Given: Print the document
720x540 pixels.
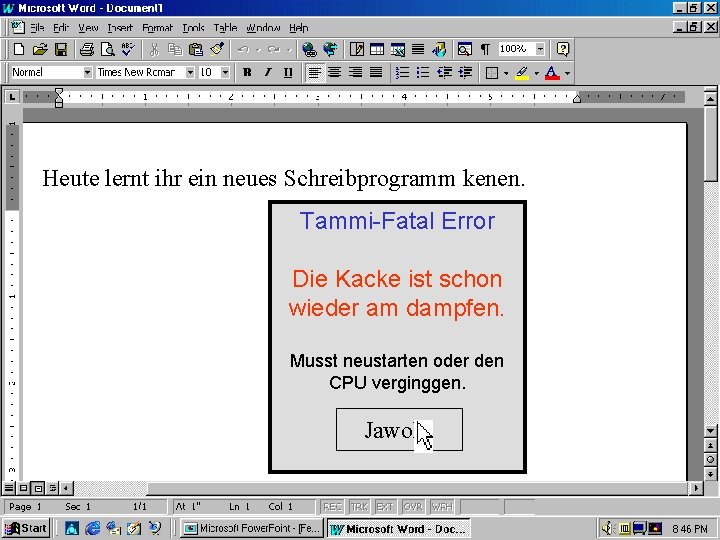Looking at the screenshot, I should 87,49.
